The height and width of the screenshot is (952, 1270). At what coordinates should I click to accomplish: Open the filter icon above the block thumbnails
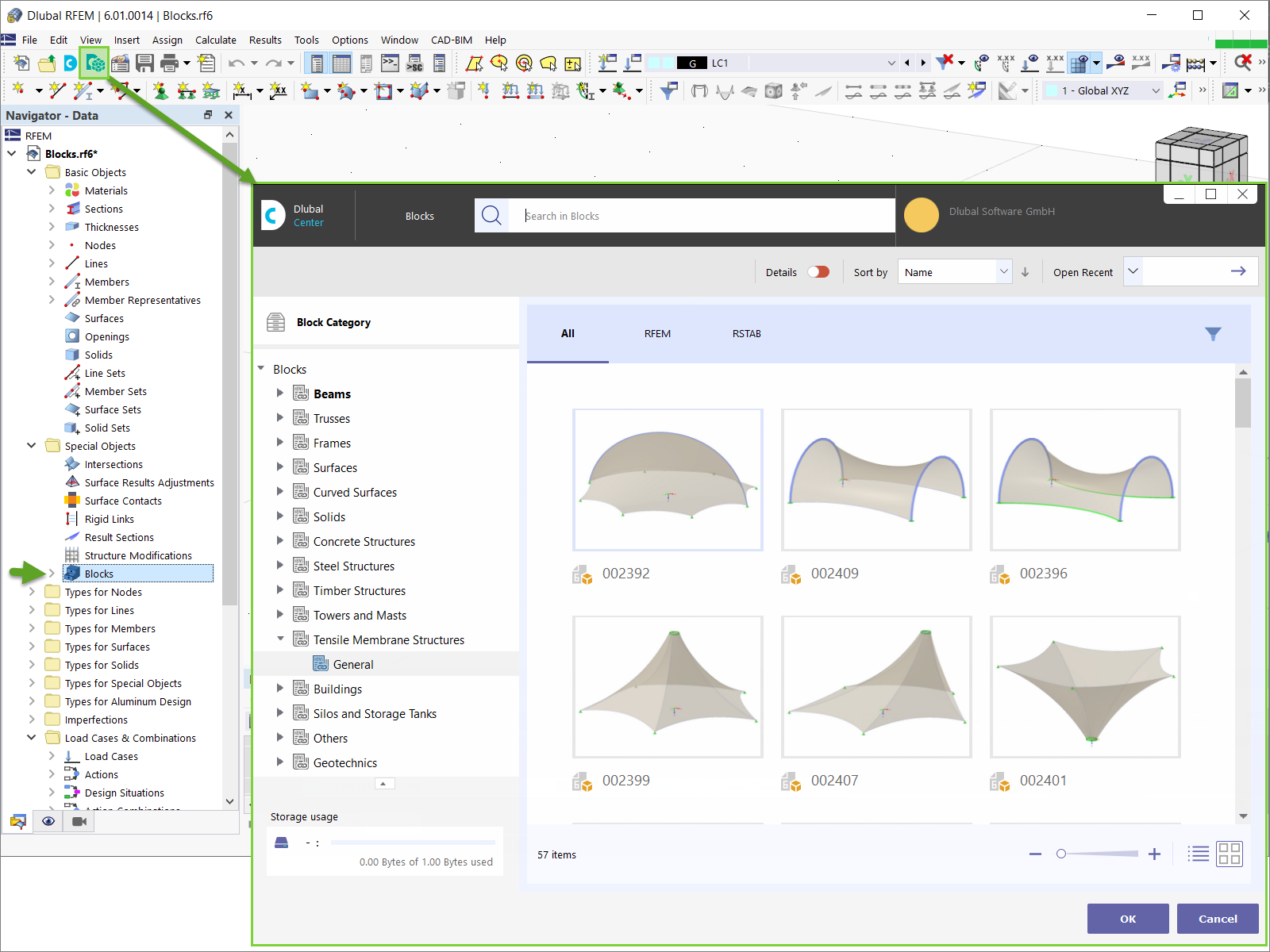pyautogui.click(x=1213, y=334)
